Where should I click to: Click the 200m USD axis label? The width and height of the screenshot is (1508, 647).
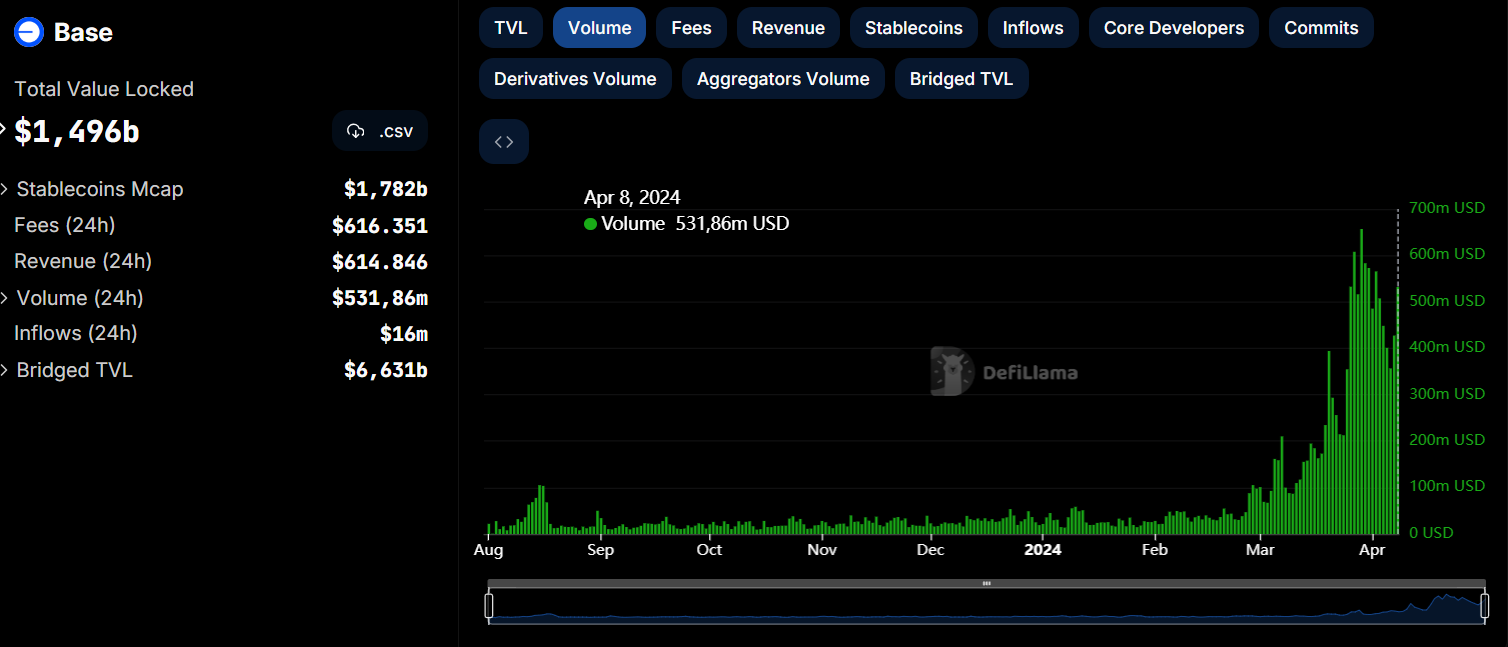pyautogui.click(x=1447, y=439)
